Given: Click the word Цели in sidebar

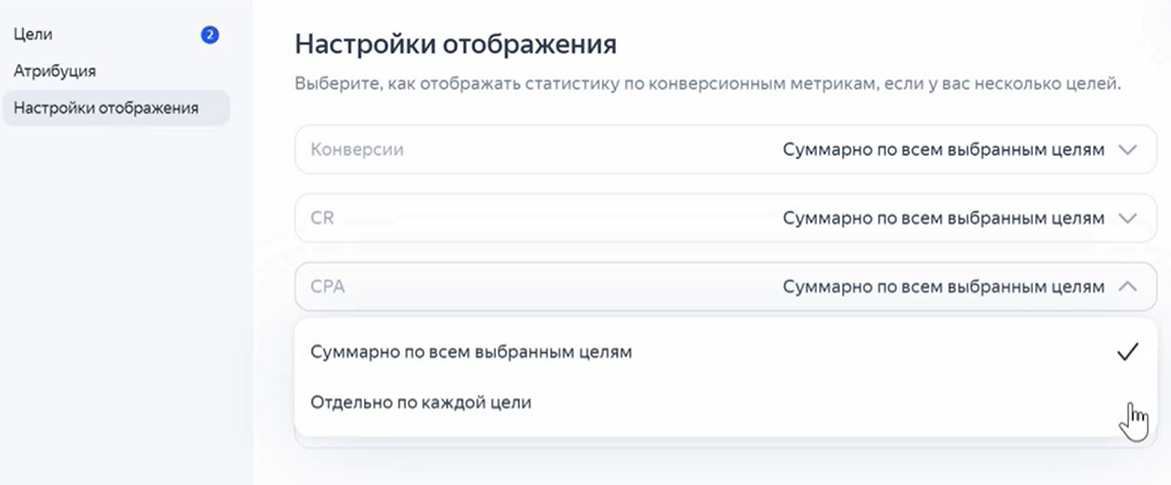Looking at the screenshot, I should (33, 35).
